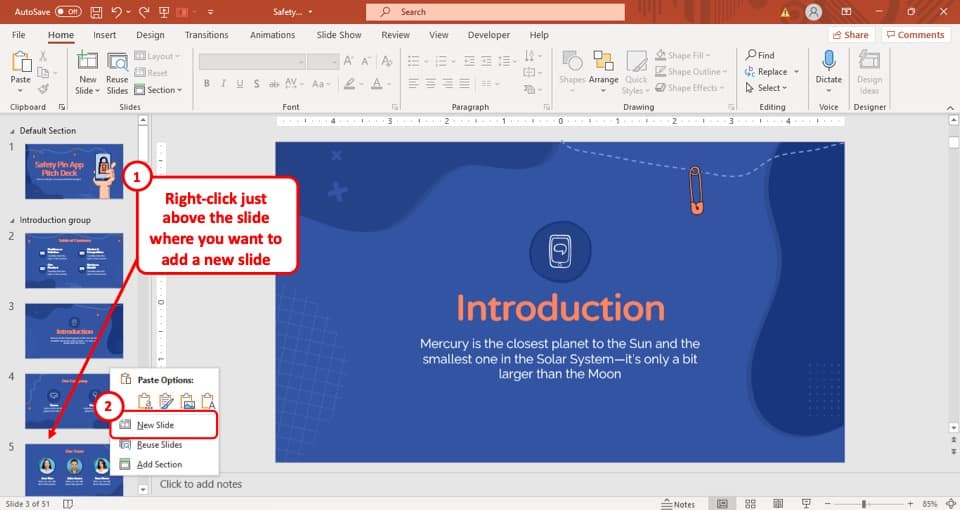Switch to the Transitions tab

[x=206, y=35]
